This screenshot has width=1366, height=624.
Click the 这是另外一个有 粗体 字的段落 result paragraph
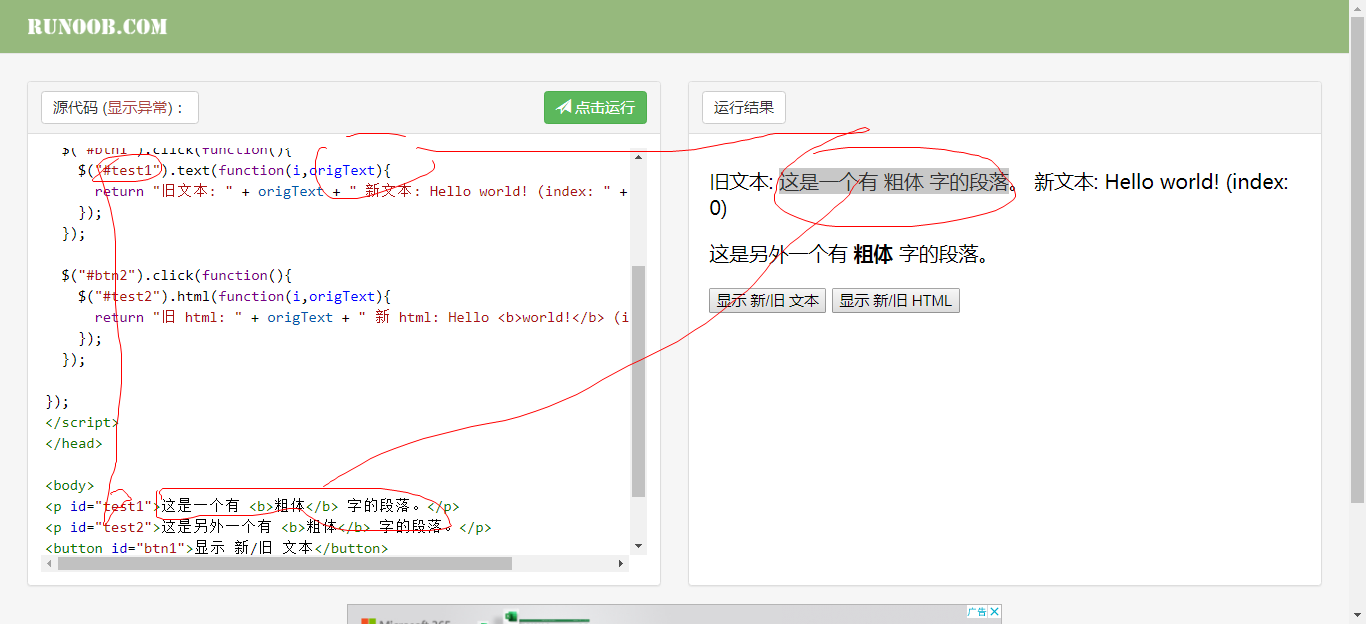coord(851,254)
